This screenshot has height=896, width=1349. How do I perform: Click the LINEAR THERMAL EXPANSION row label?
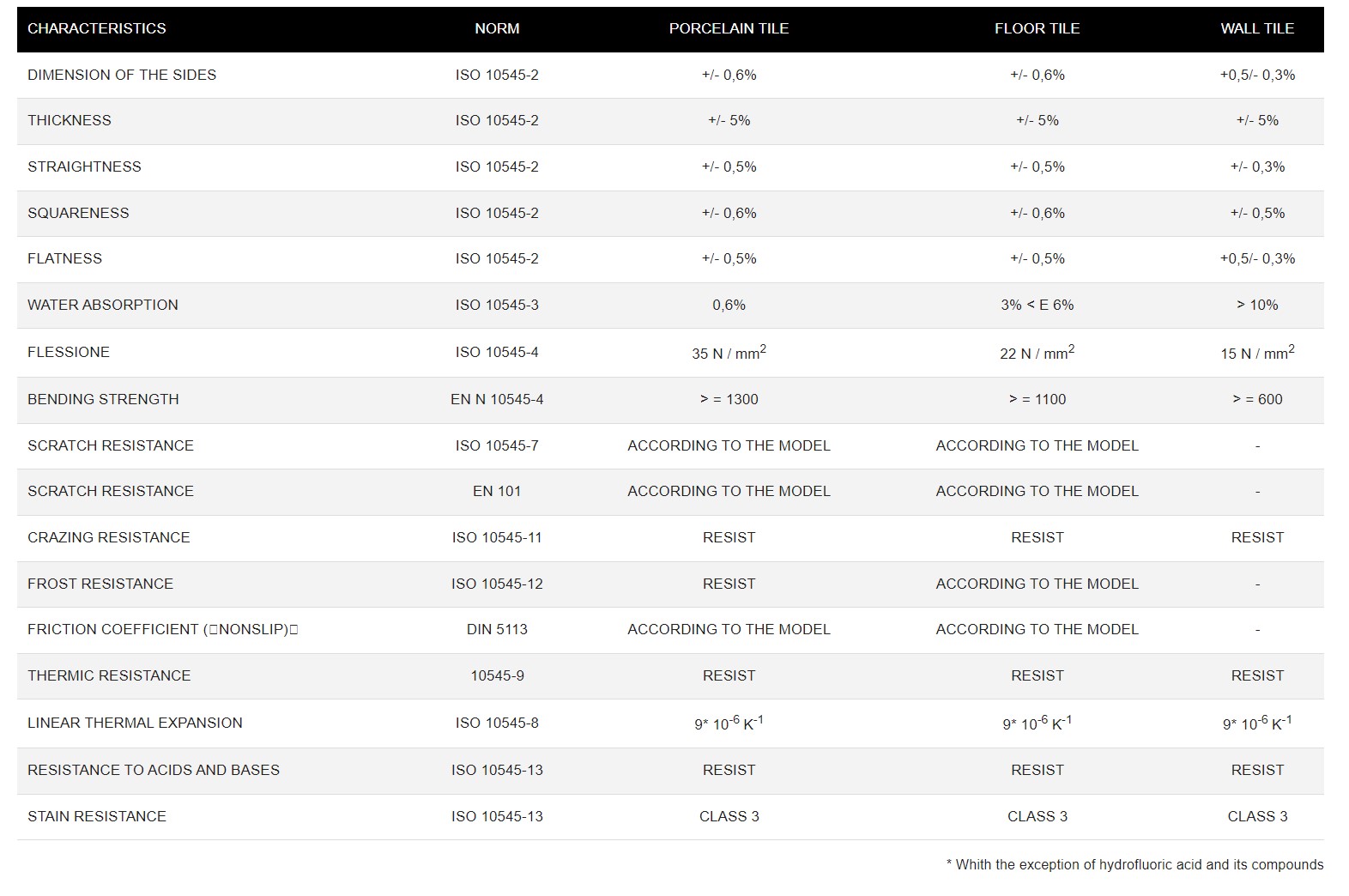135,723
